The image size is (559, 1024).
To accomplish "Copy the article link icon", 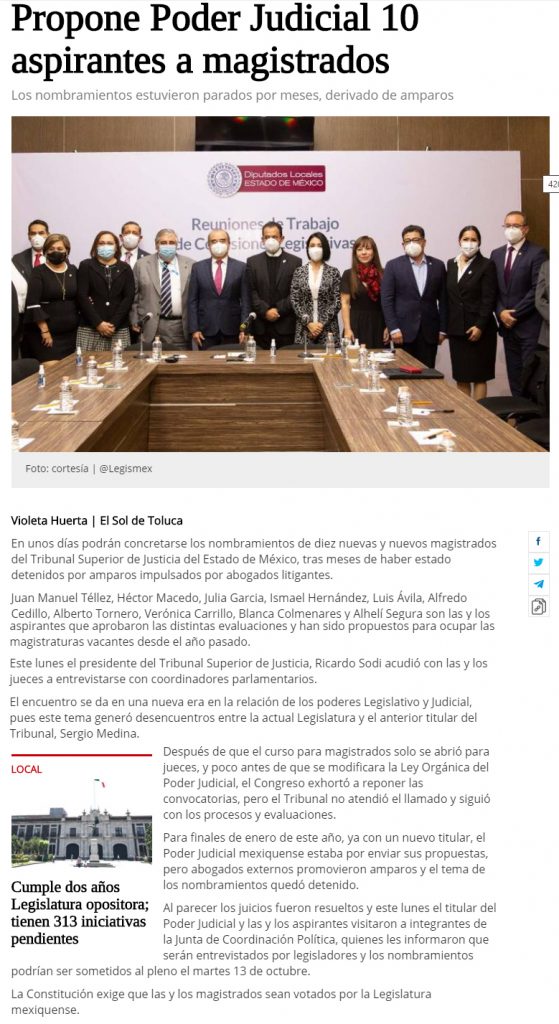I will tap(538, 607).
